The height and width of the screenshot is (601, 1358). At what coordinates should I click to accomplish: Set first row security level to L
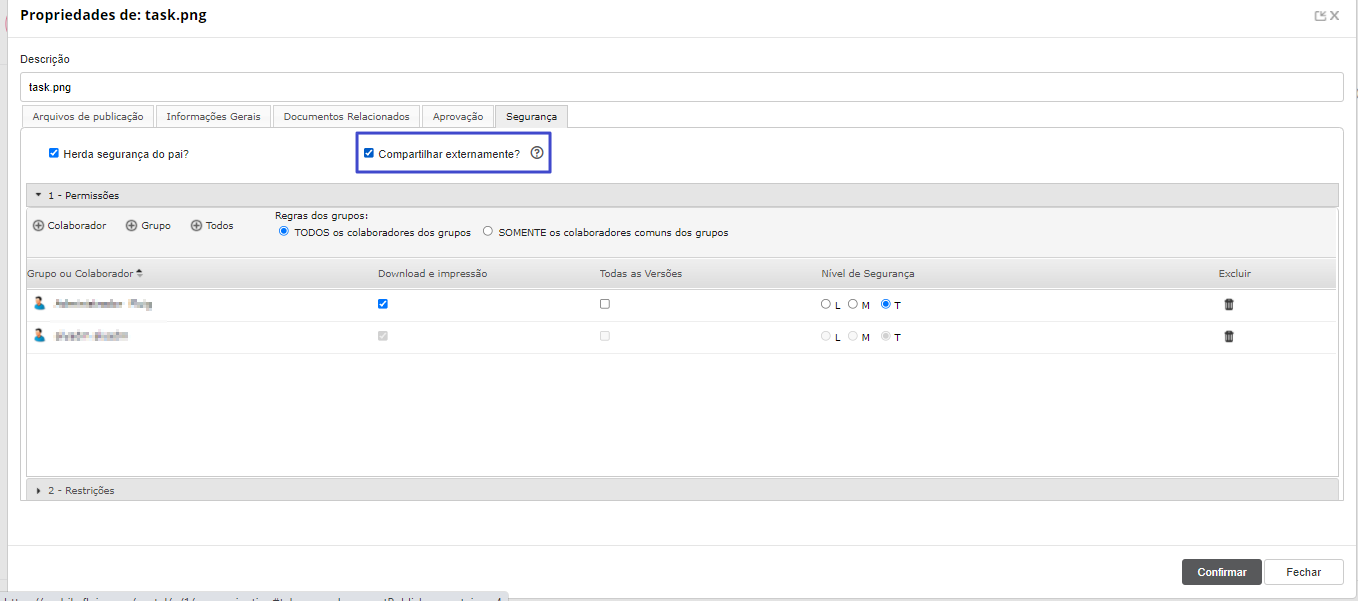(825, 304)
